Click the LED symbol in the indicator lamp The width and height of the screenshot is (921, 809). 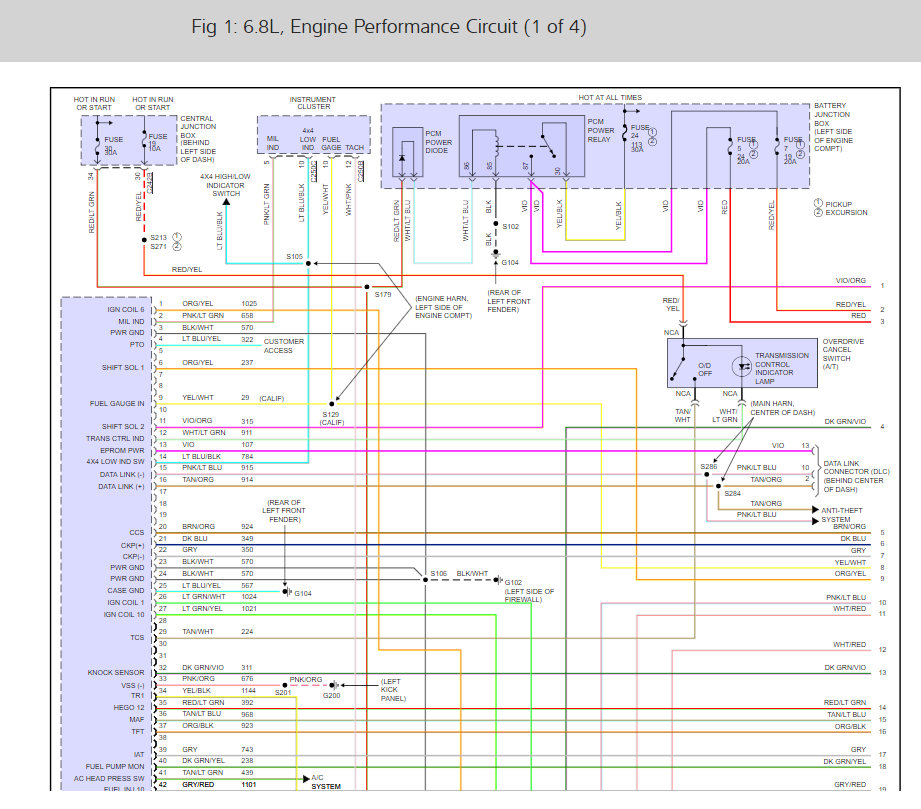point(742,367)
